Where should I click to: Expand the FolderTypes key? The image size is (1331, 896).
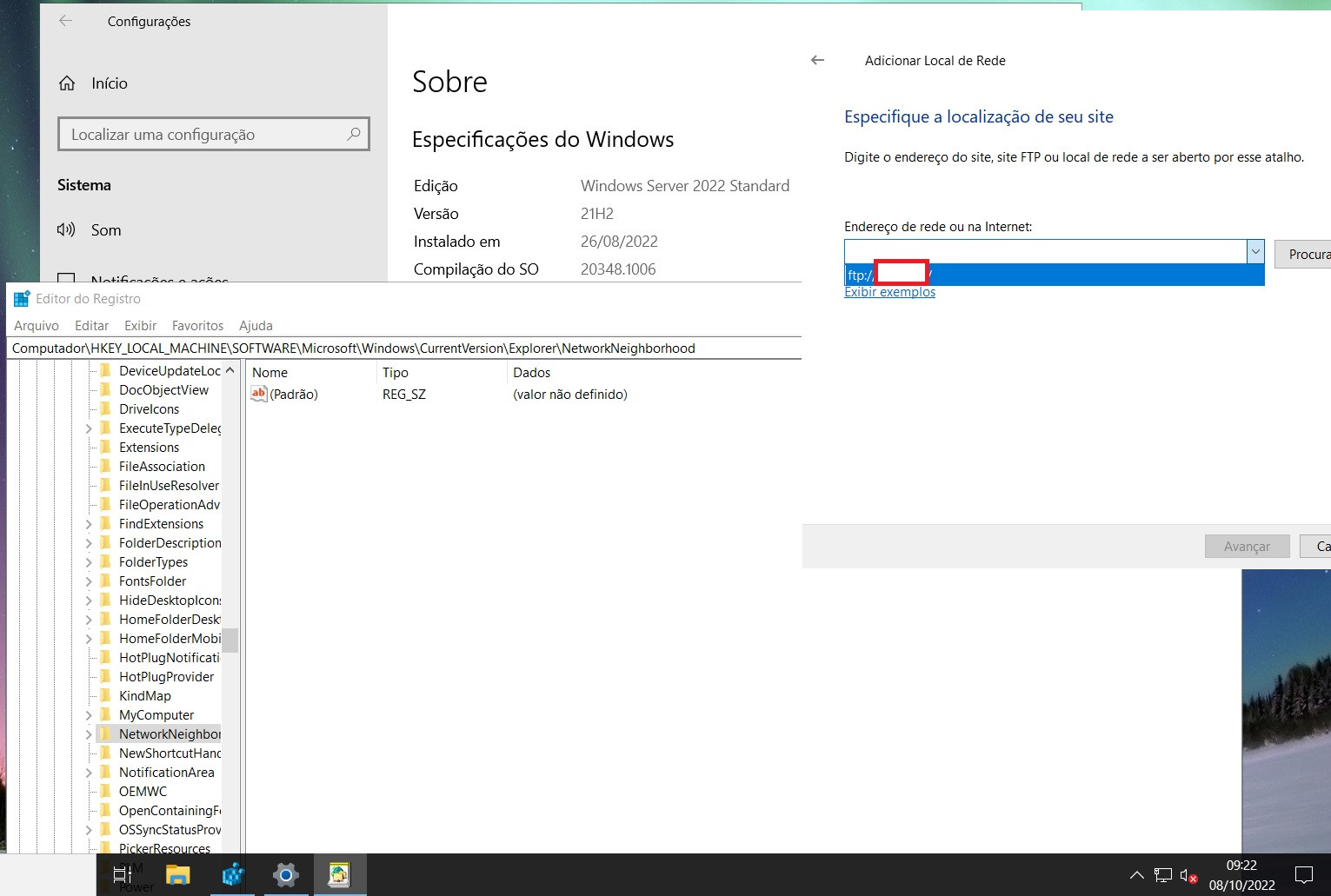coord(89,562)
